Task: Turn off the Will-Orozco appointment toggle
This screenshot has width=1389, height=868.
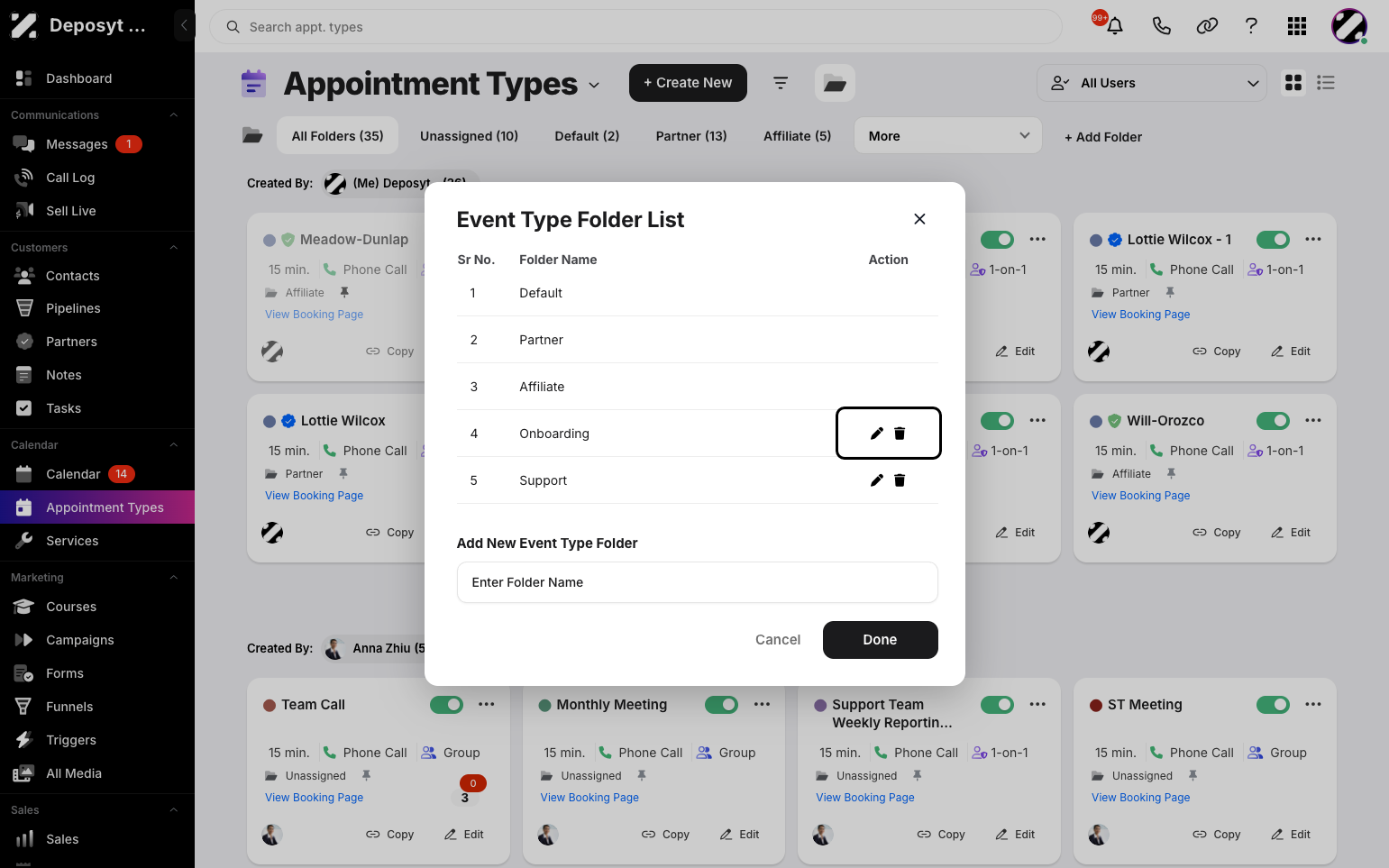Action: pyautogui.click(x=1273, y=421)
